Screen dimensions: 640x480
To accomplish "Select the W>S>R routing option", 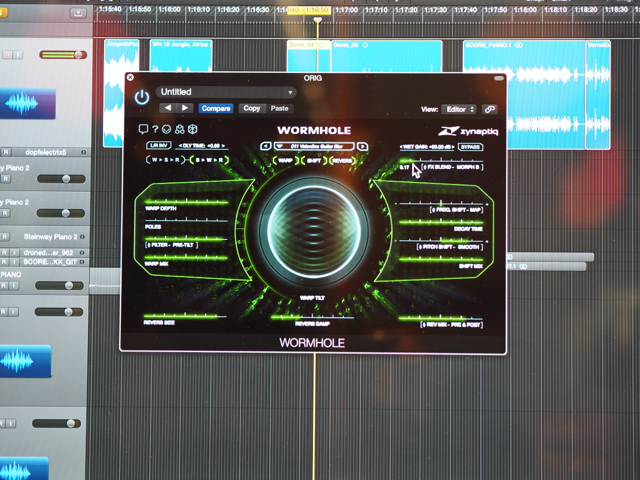I will tap(166, 160).
